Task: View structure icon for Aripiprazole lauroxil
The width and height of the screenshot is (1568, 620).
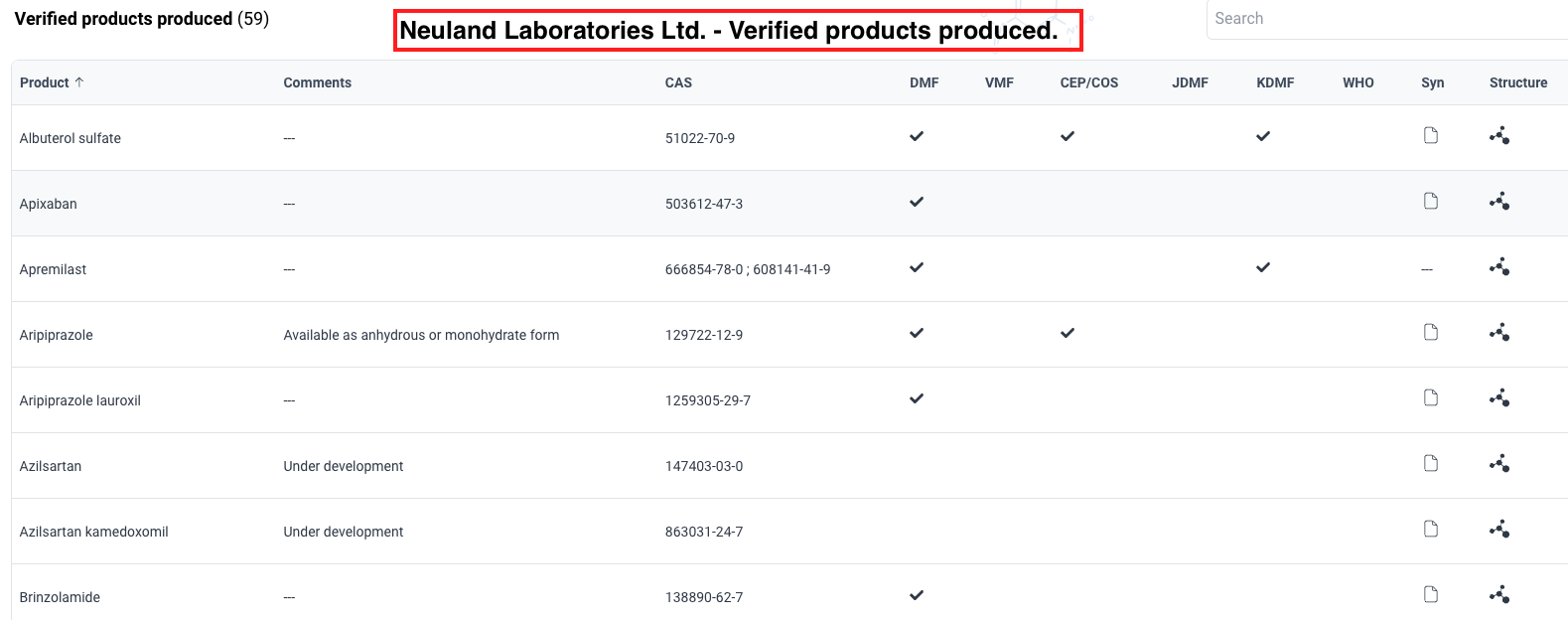Action: coord(1499,398)
